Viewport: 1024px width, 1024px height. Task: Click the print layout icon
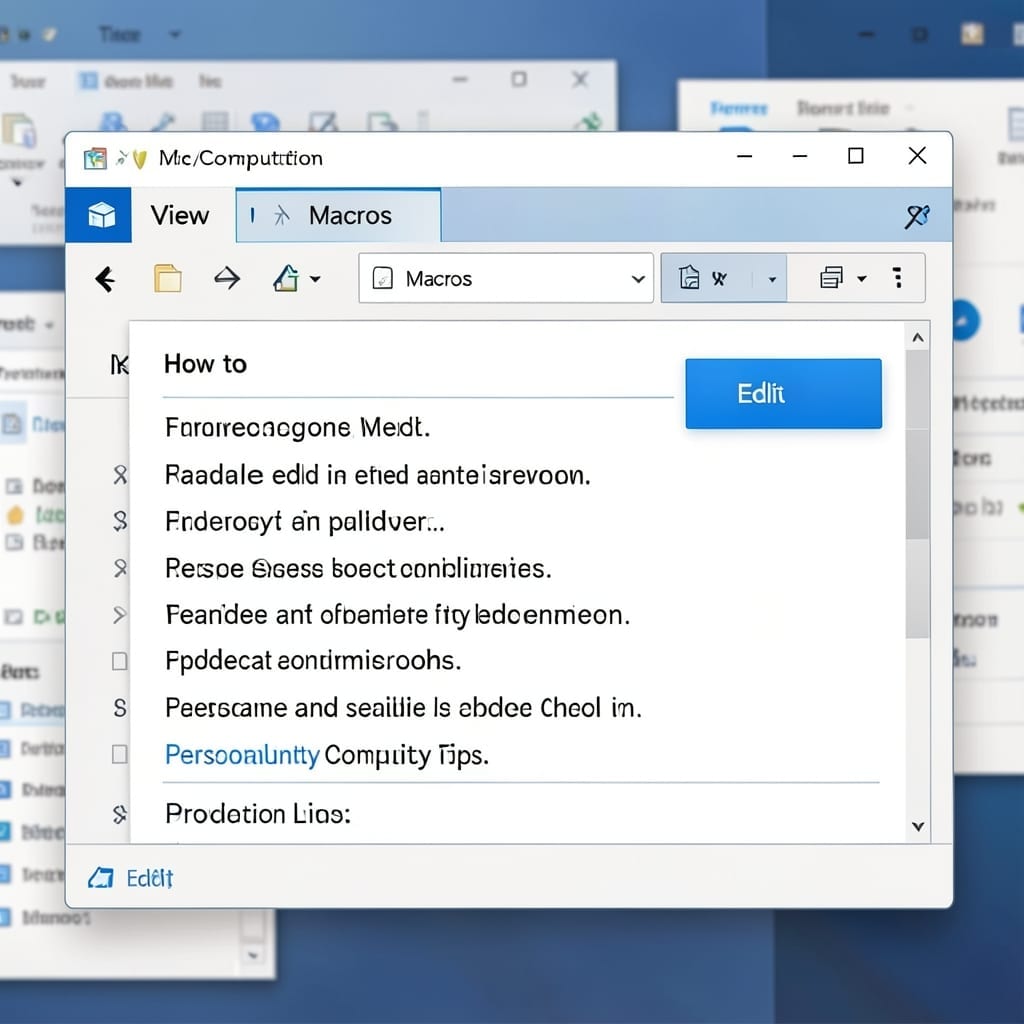831,278
